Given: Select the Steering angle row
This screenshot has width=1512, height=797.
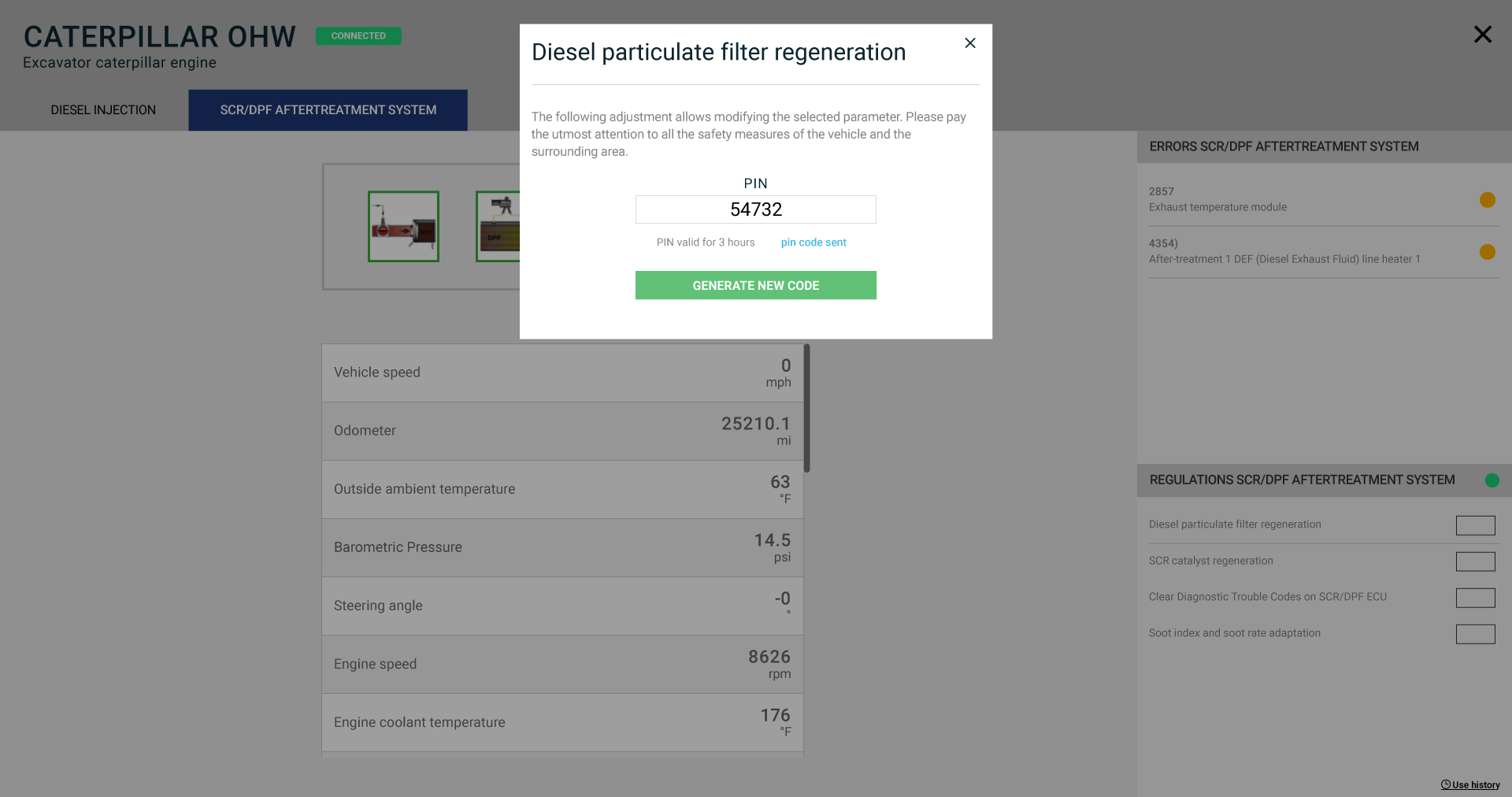Looking at the screenshot, I should pyautogui.click(x=562, y=606).
